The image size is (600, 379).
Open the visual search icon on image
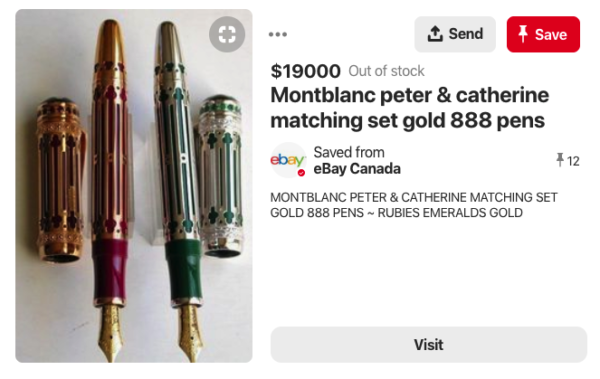click(x=227, y=34)
